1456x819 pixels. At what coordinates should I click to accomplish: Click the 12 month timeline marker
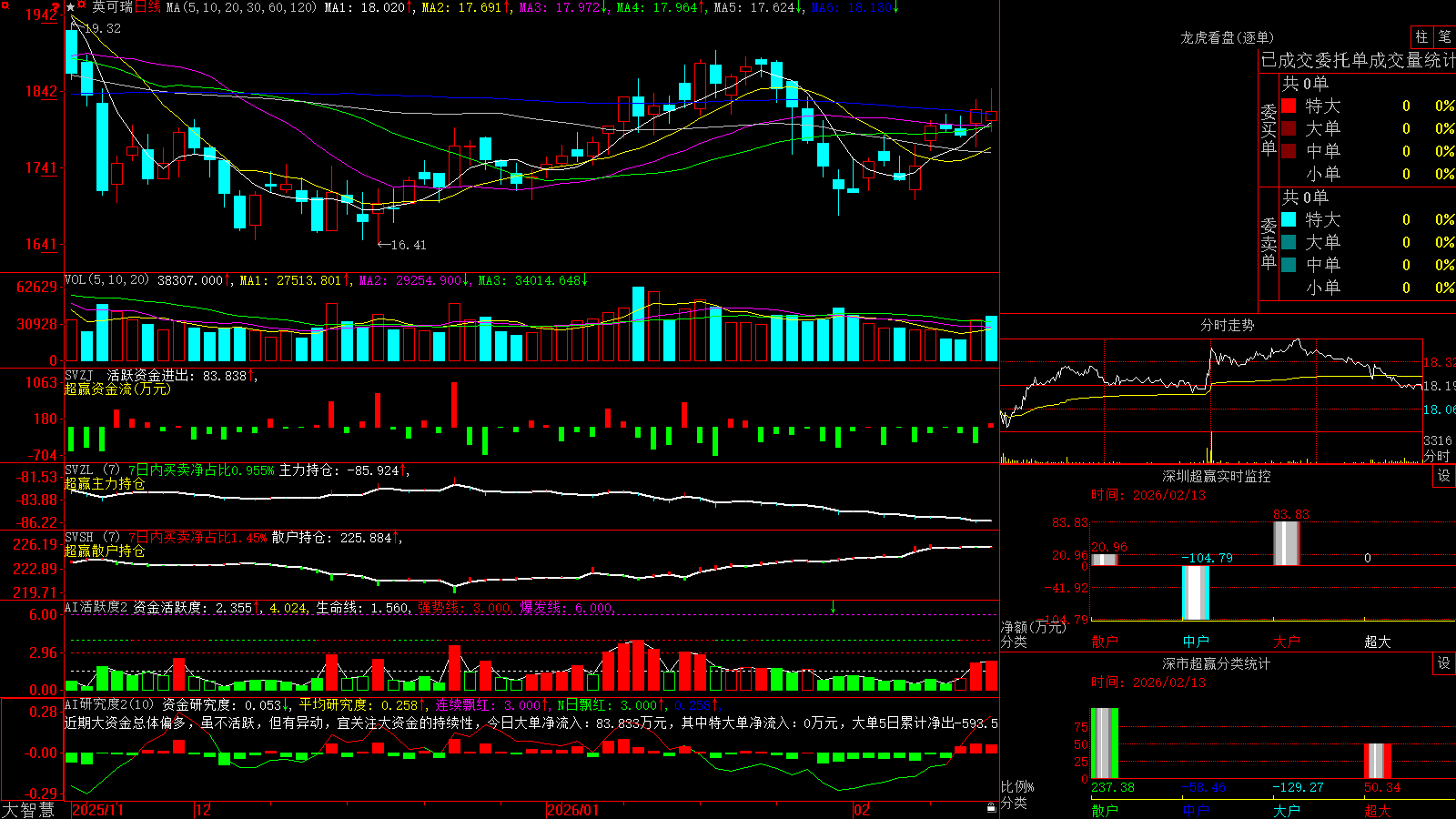[x=204, y=810]
